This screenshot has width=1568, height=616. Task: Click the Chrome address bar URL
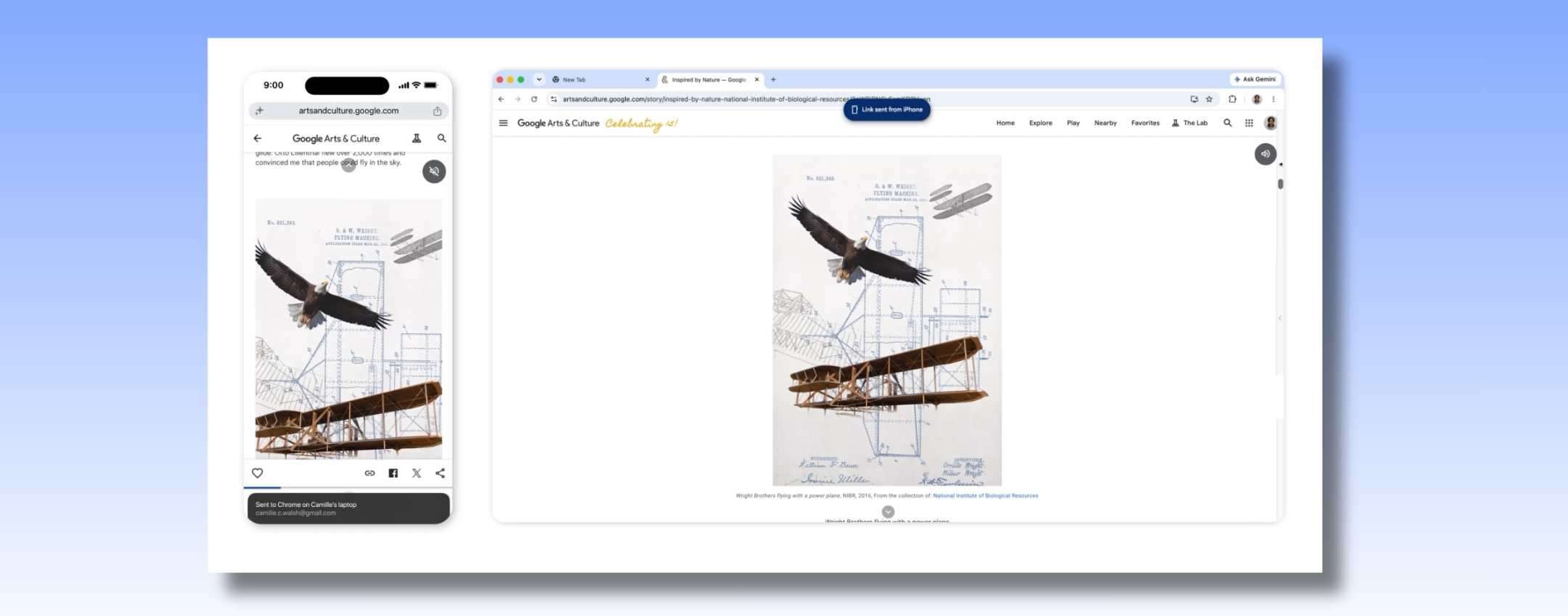(x=746, y=100)
